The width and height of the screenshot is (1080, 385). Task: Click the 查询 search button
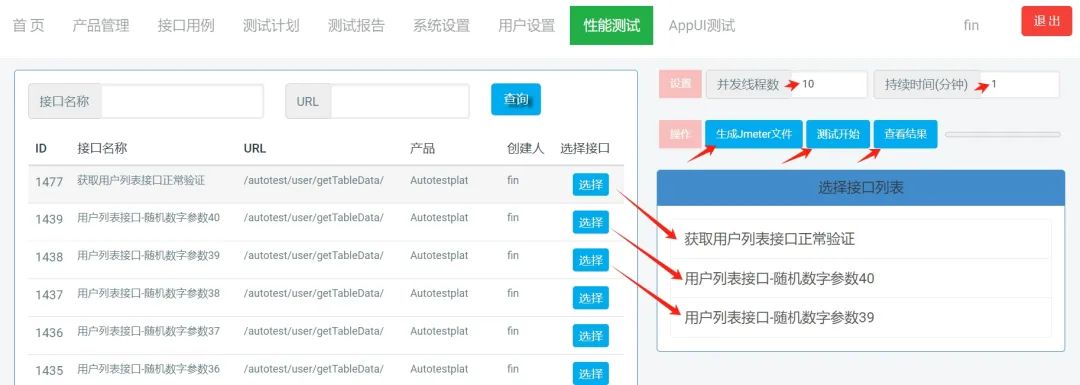click(516, 99)
